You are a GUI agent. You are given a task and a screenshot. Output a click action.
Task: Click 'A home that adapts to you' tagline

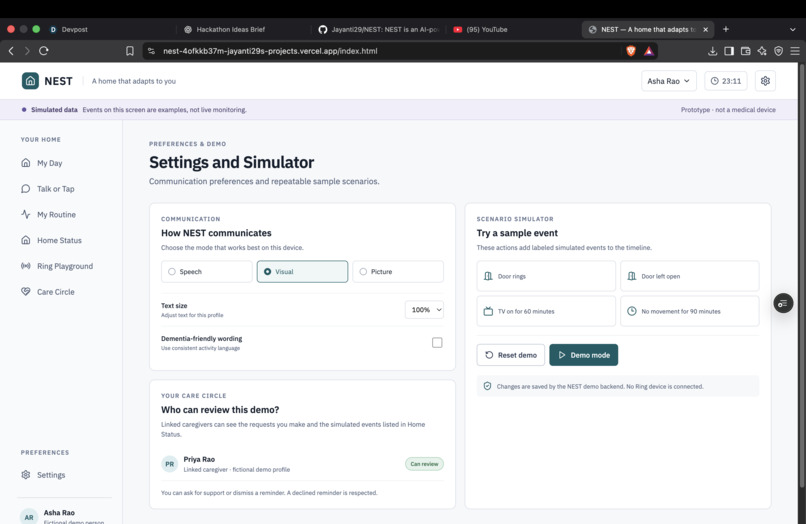click(134, 81)
